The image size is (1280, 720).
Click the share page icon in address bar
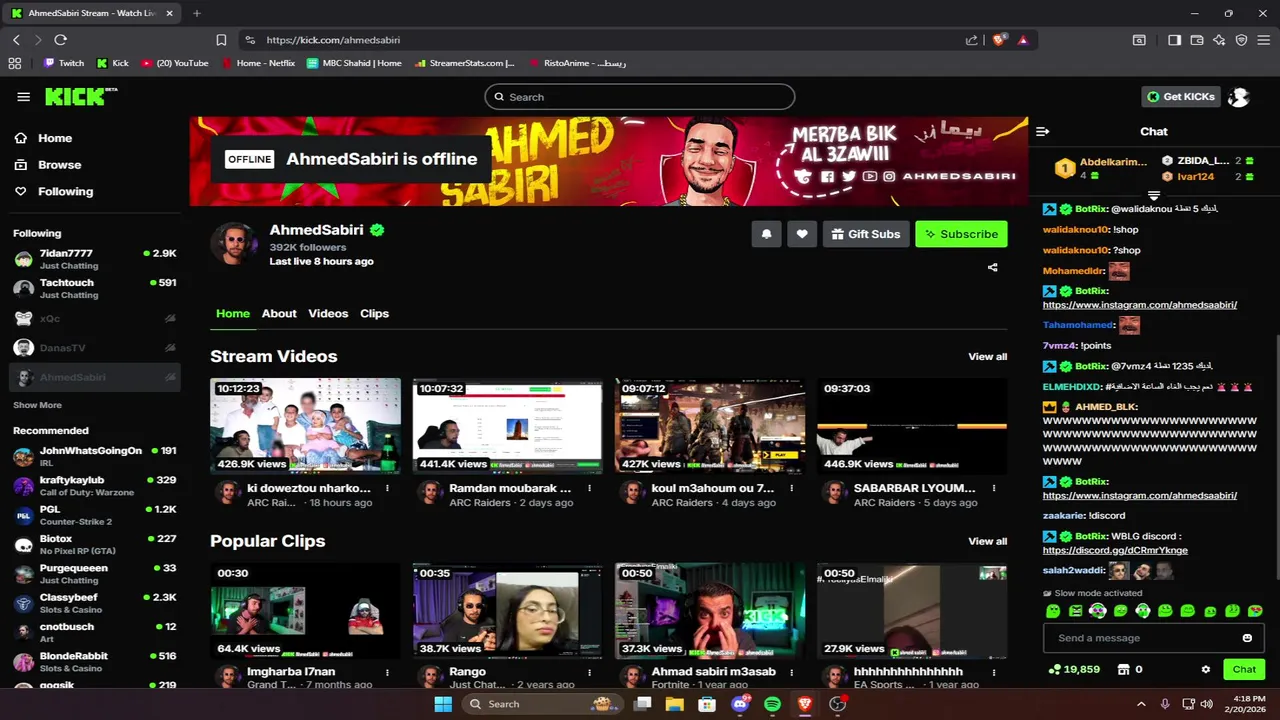[x=971, y=40]
